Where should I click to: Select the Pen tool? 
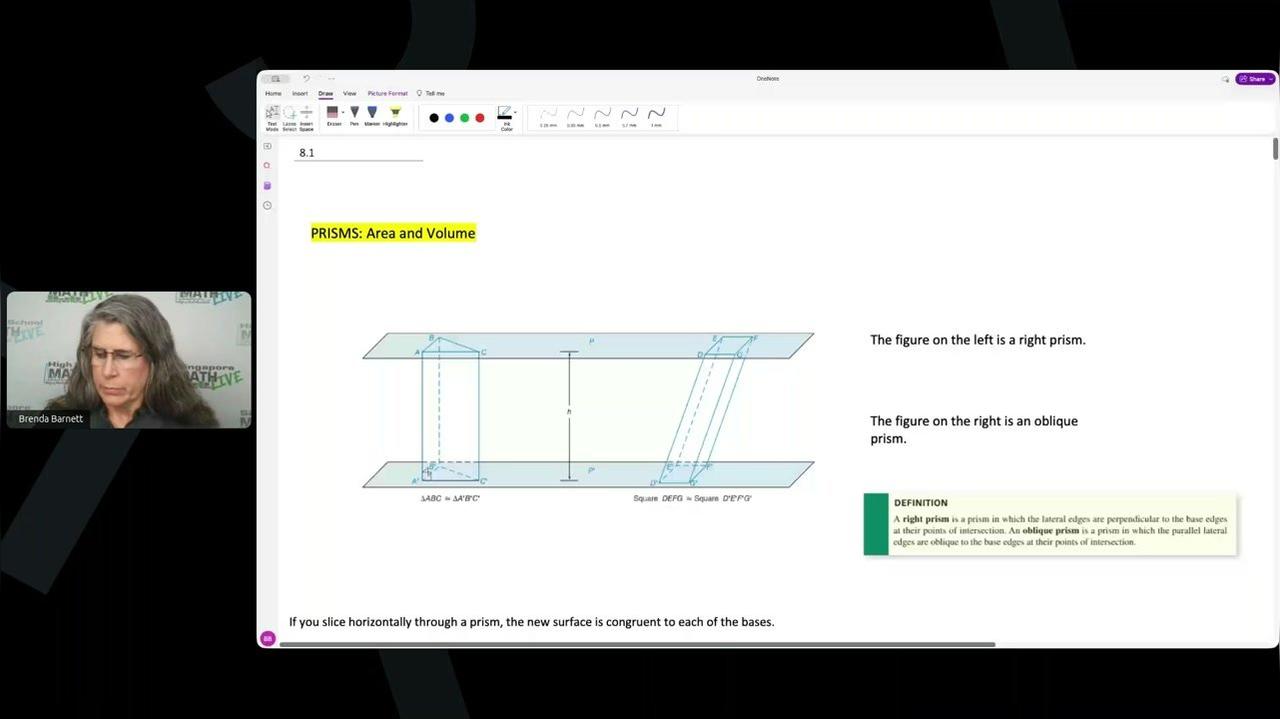(354, 116)
